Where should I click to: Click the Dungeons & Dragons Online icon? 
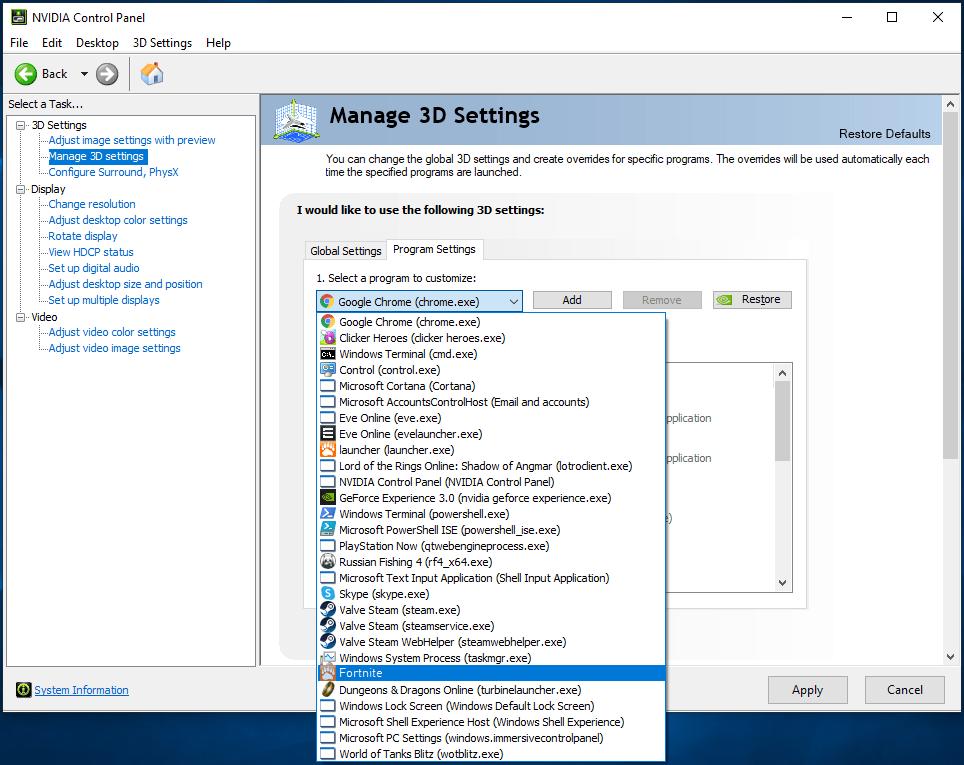(x=328, y=689)
